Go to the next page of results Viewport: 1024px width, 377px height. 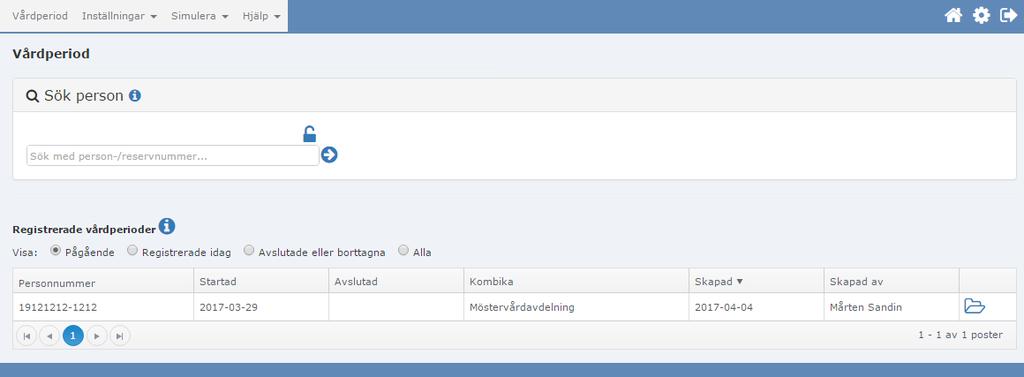pyautogui.click(x=97, y=336)
